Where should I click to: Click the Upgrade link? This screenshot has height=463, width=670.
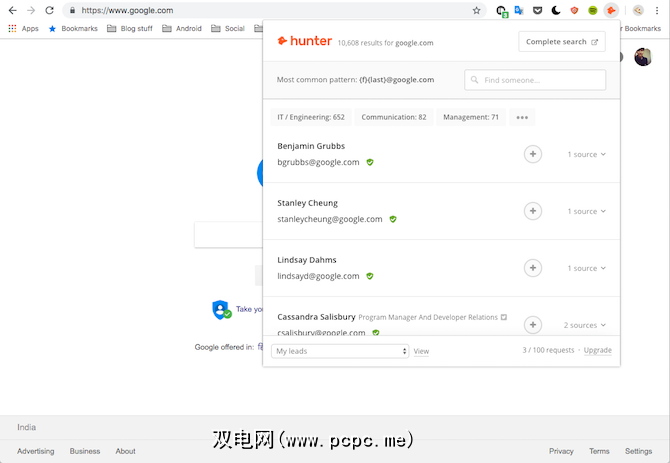point(598,350)
